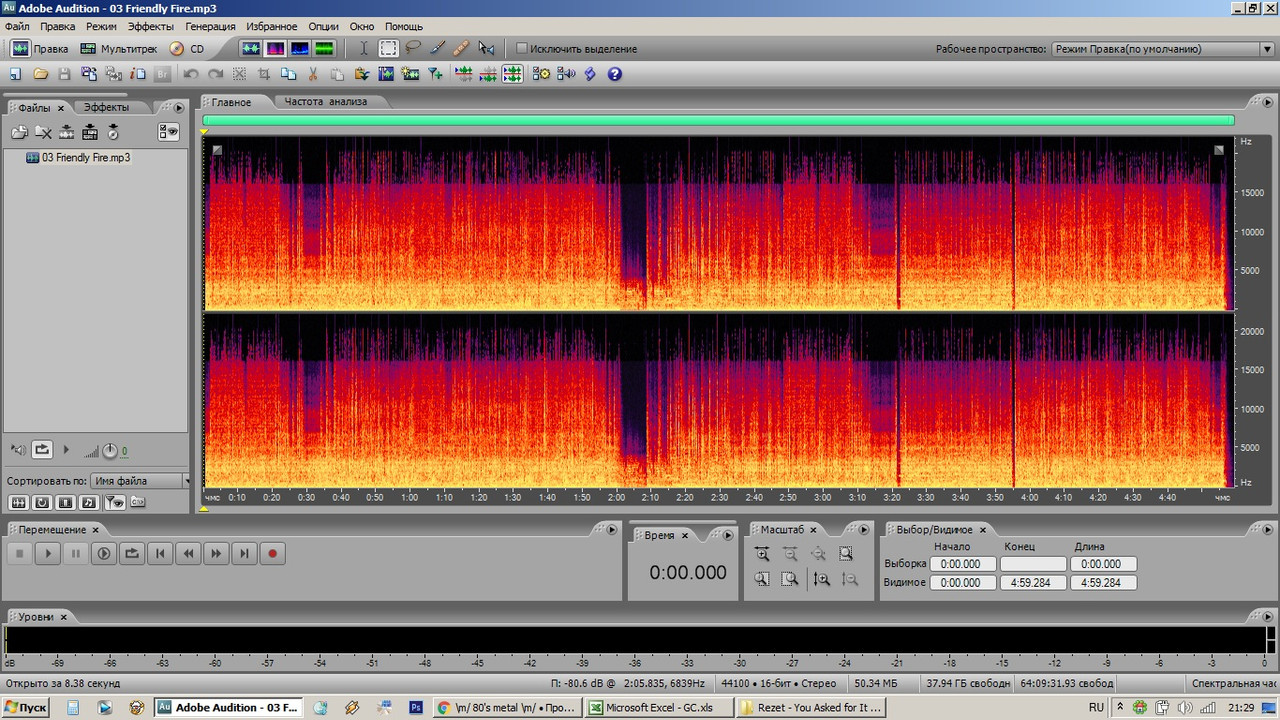Screen dimensions: 1280x720
Task: Click the Import file icon in Files panel
Action: pos(19,132)
